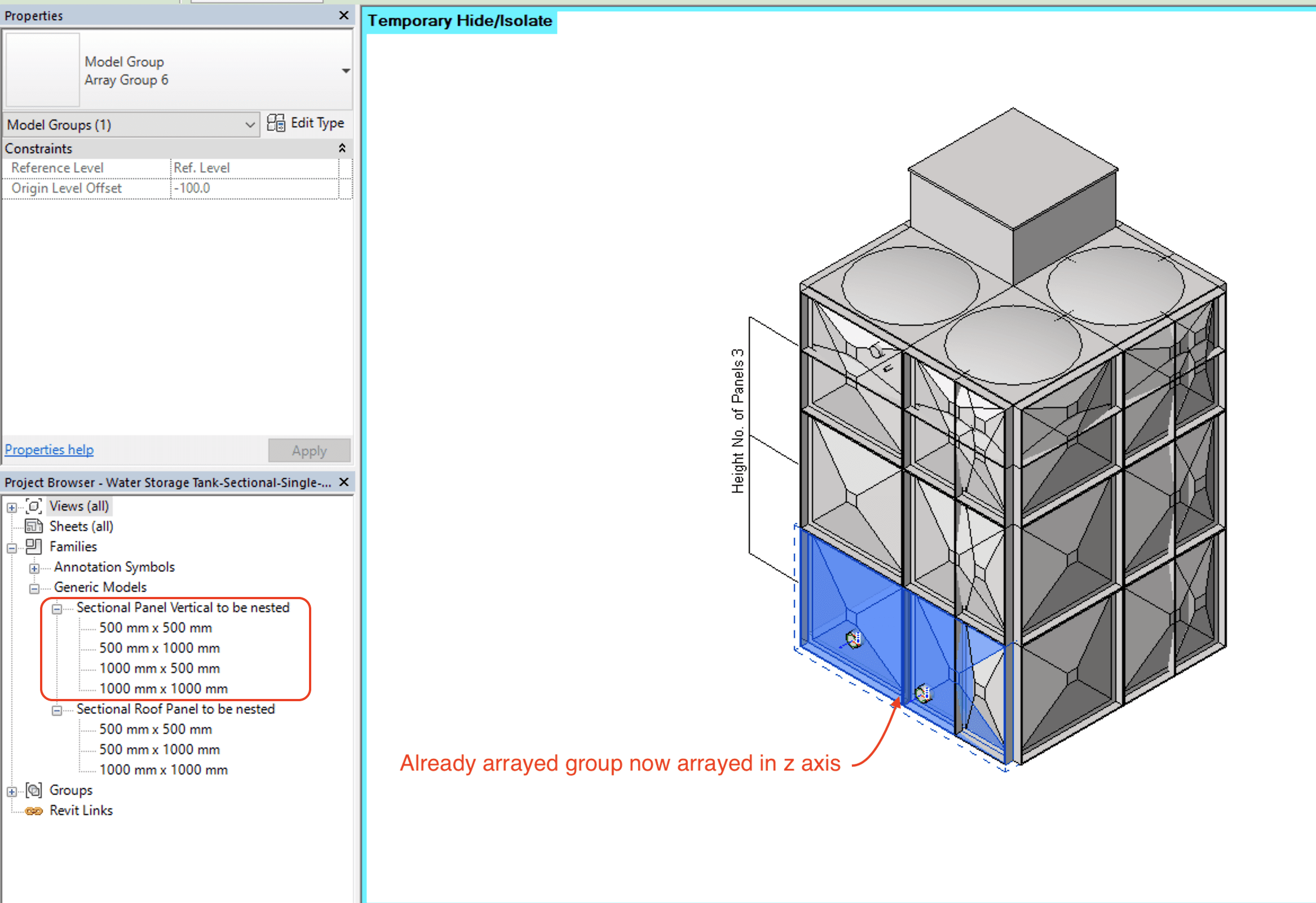Click the Views (all) icon
This screenshot has height=903, width=1316.
[34, 506]
